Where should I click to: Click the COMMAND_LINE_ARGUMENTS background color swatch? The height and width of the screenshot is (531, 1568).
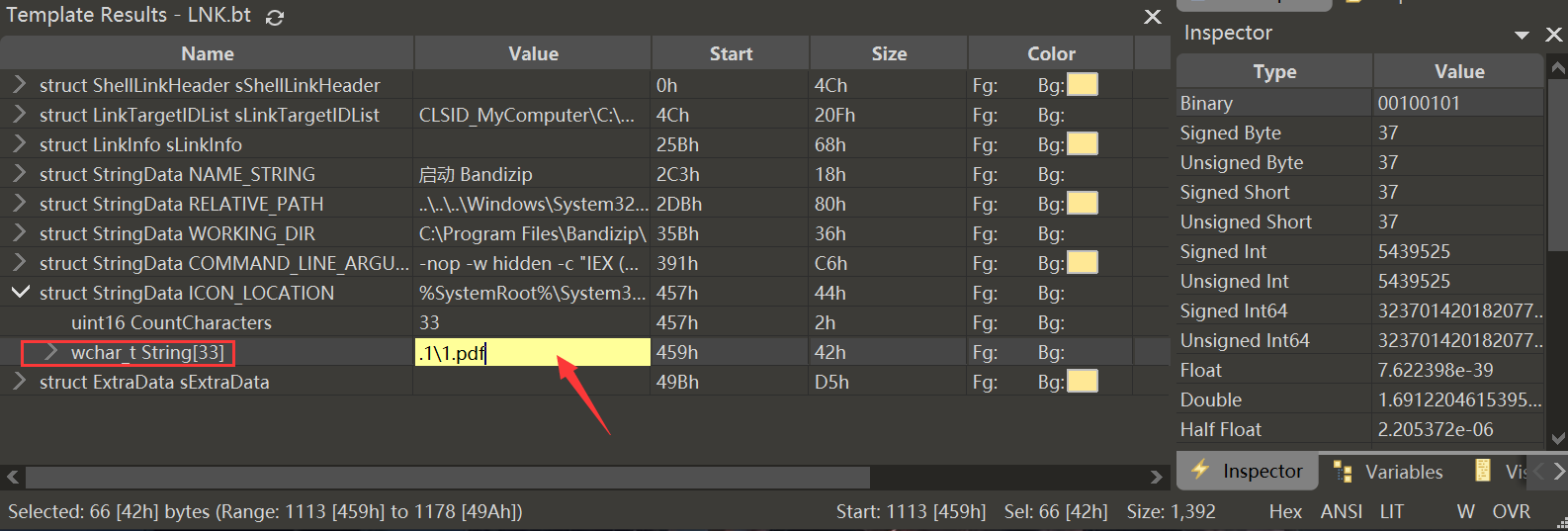tap(1083, 263)
